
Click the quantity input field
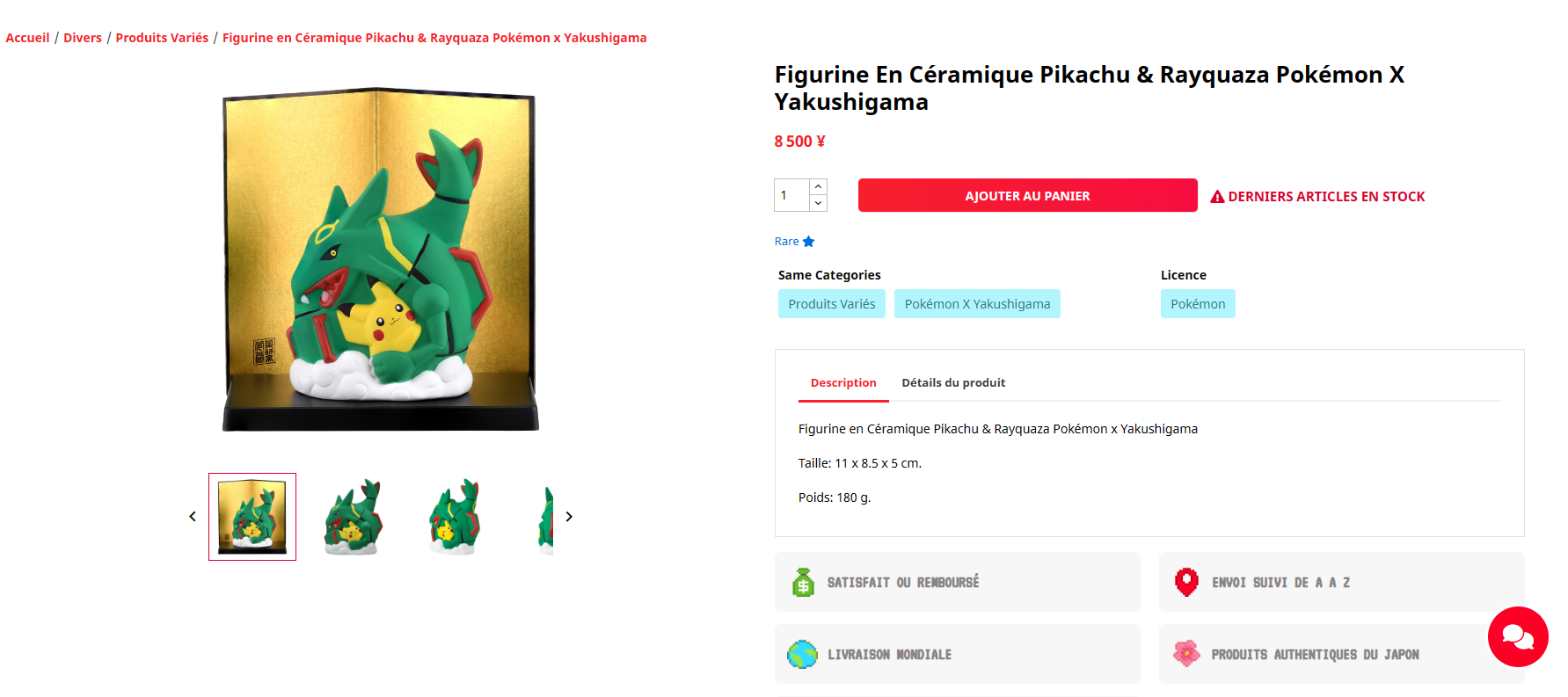pos(791,195)
